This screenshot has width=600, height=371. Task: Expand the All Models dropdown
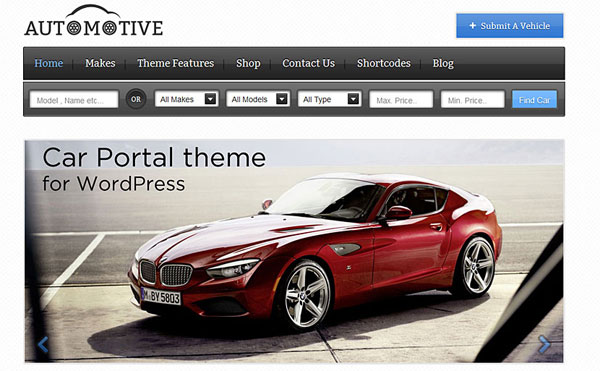[258, 99]
